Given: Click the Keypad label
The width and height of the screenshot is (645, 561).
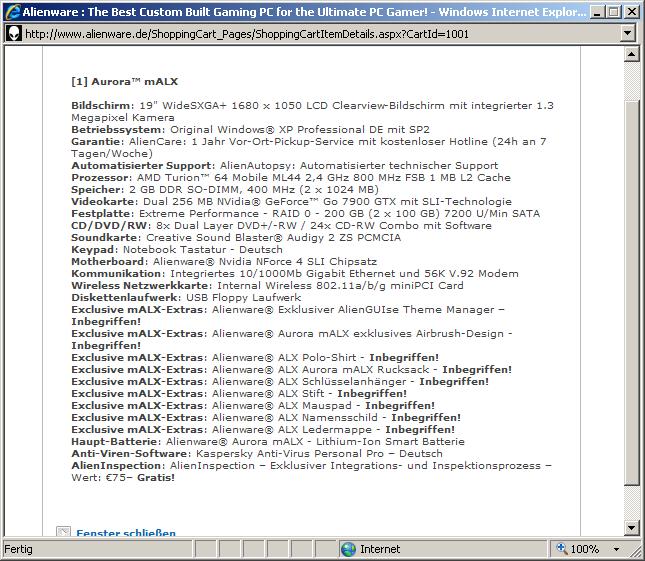Looking at the screenshot, I should pyautogui.click(x=94, y=249).
